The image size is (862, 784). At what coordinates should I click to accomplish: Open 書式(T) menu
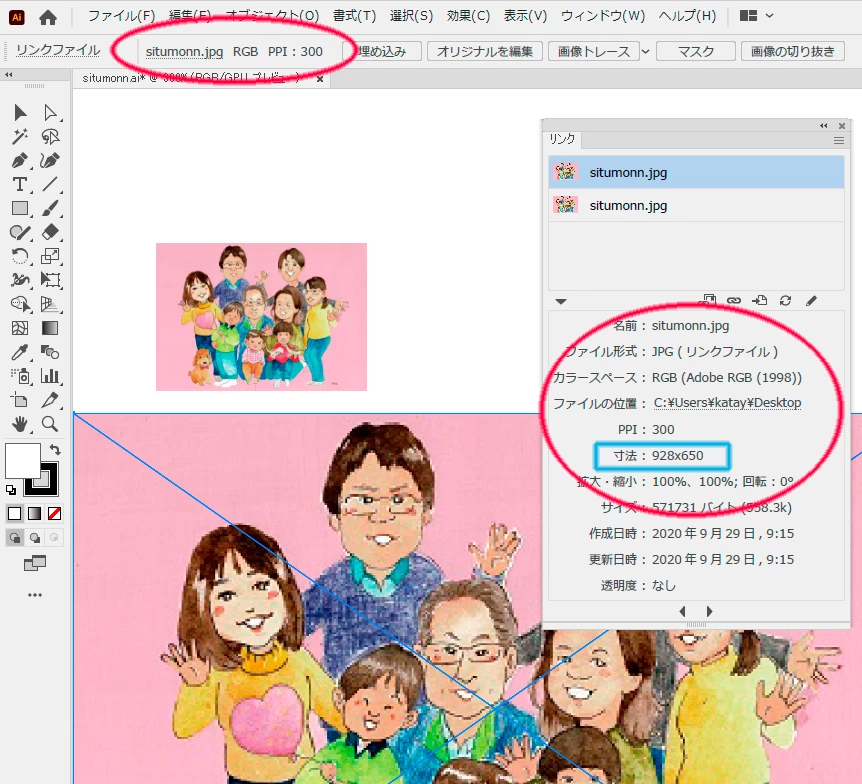coord(355,15)
